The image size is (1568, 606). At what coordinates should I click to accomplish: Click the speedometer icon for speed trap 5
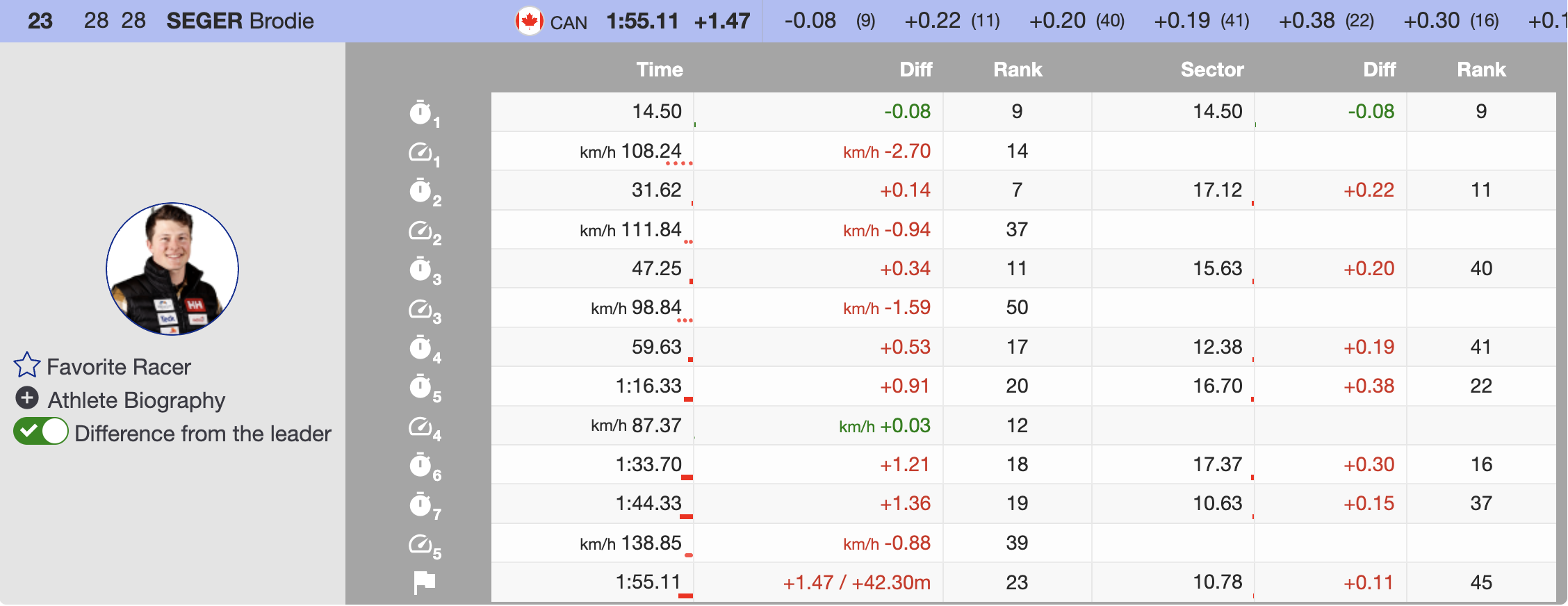pyautogui.click(x=420, y=543)
